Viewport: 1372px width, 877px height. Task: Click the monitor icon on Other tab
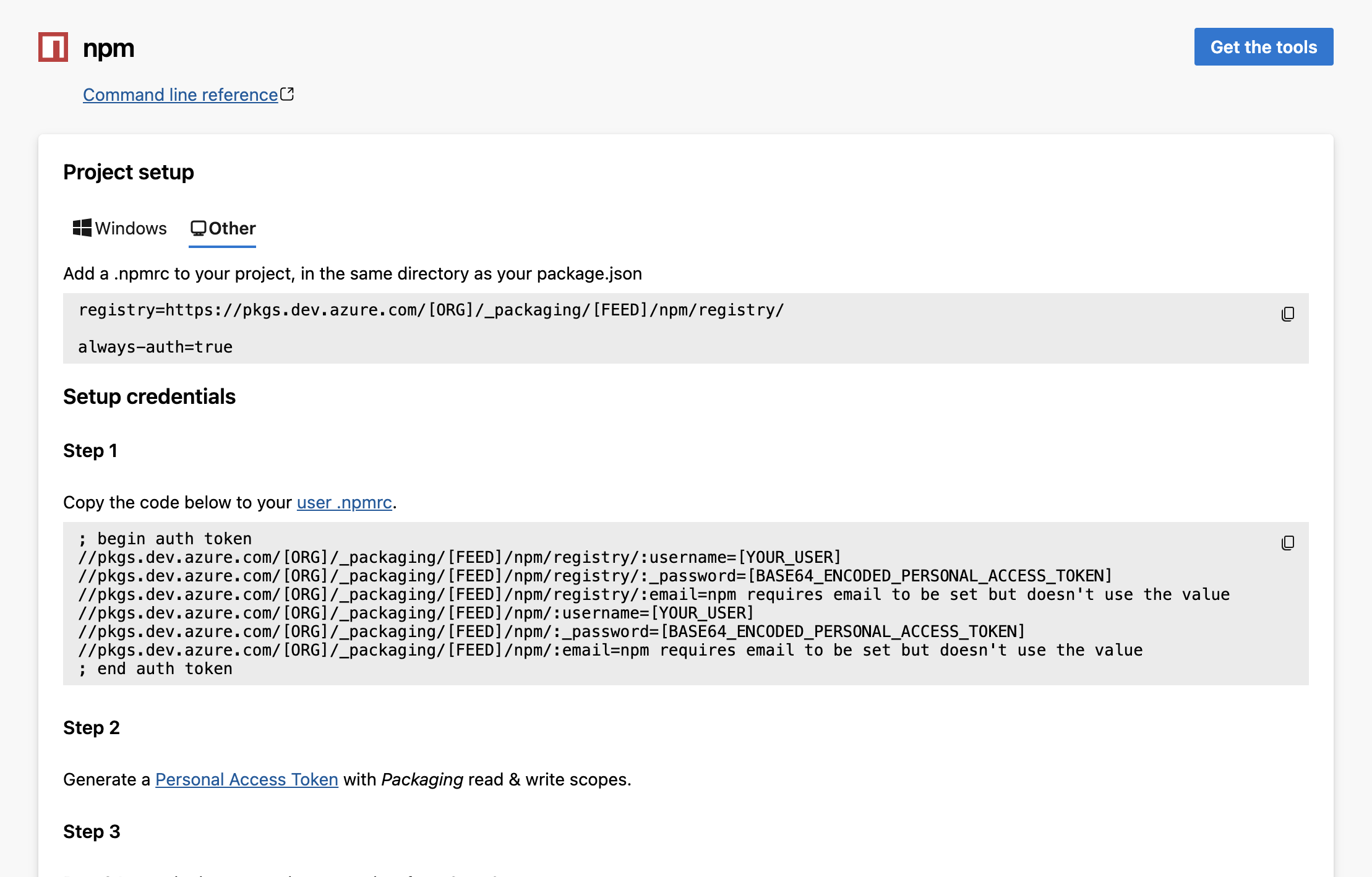(198, 228)
